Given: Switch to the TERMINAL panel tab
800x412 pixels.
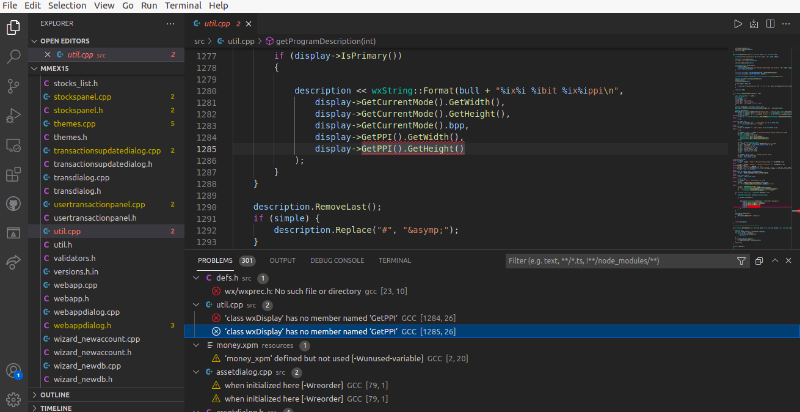Looking at the screenshot, I should [394, 261].
